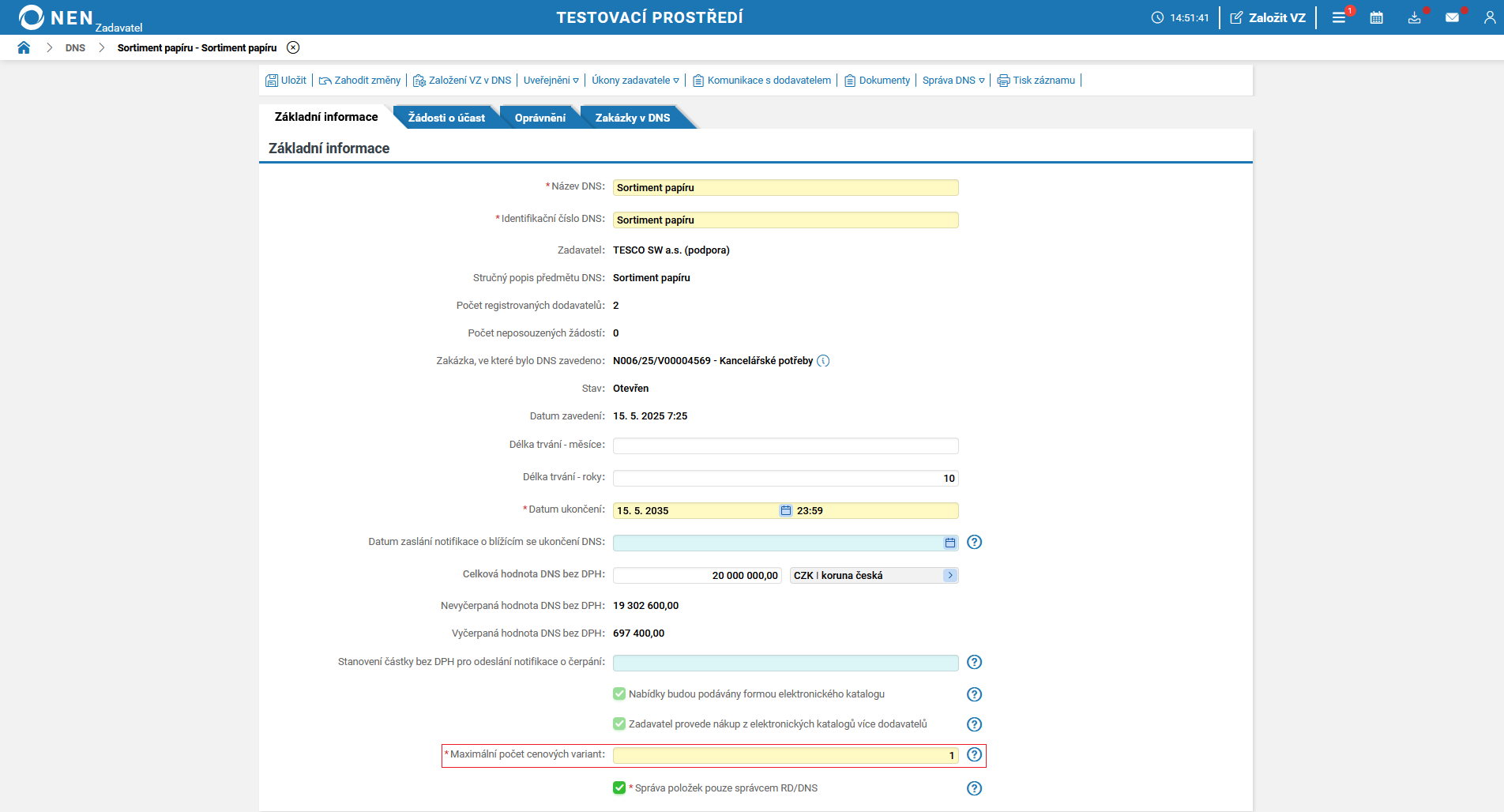Show help for notification amount threshold
The image size is (1504, 812).
point(975,662)
